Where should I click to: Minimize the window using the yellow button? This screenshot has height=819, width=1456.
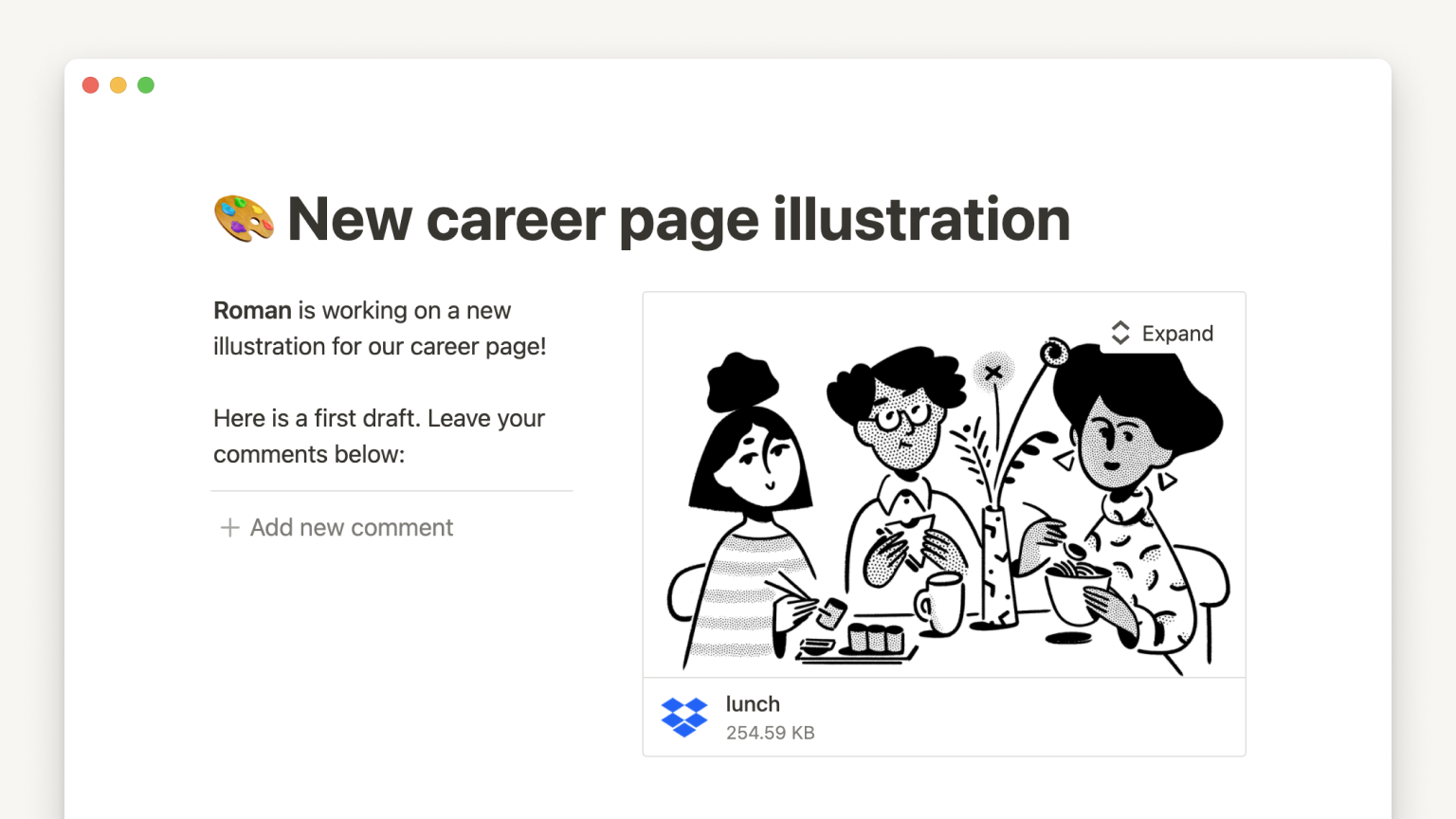pos(118,85)
